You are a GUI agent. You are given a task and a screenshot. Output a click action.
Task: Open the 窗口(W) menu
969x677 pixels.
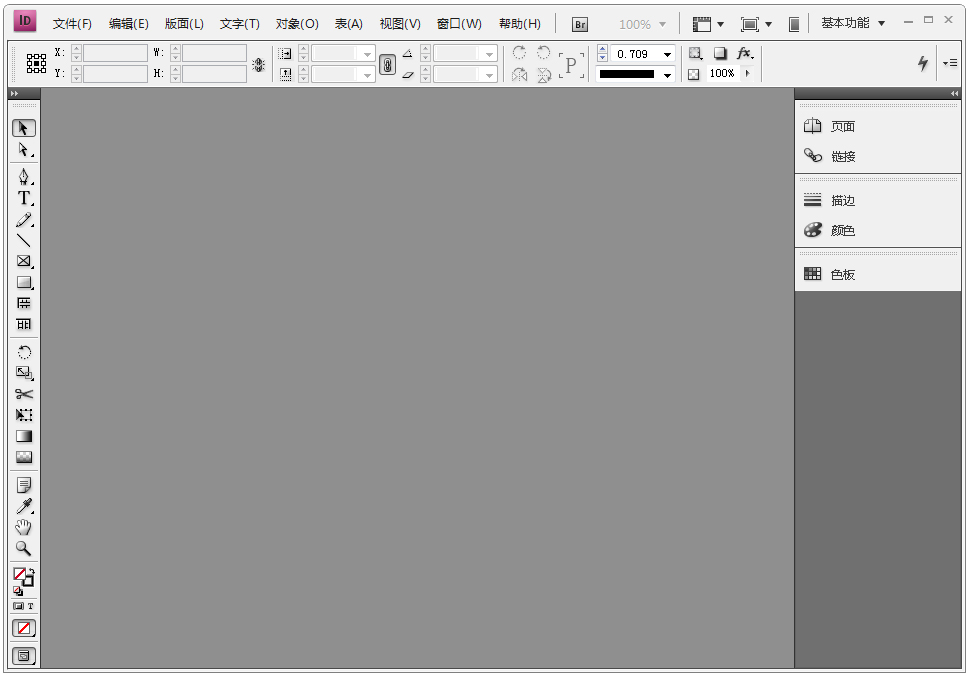click(459, 24)
